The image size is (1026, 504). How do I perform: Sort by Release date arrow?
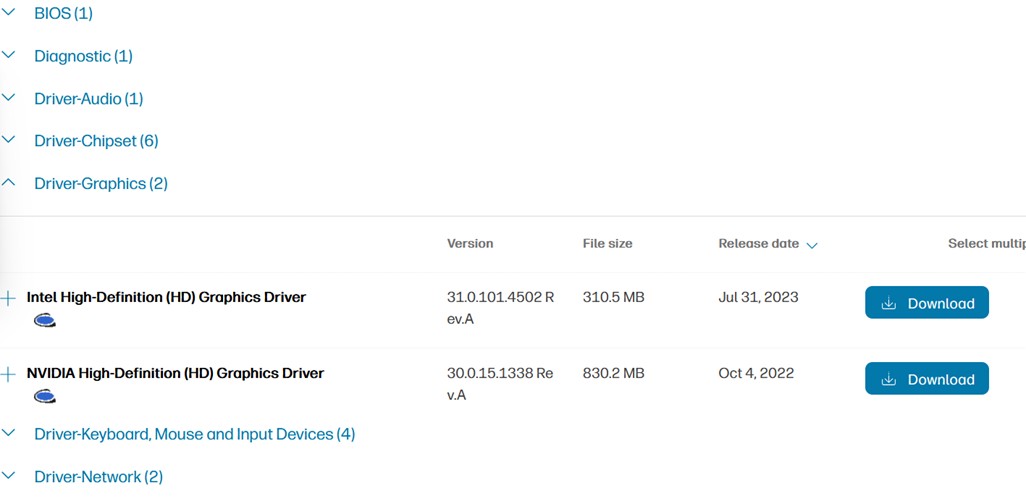(812, 245)
